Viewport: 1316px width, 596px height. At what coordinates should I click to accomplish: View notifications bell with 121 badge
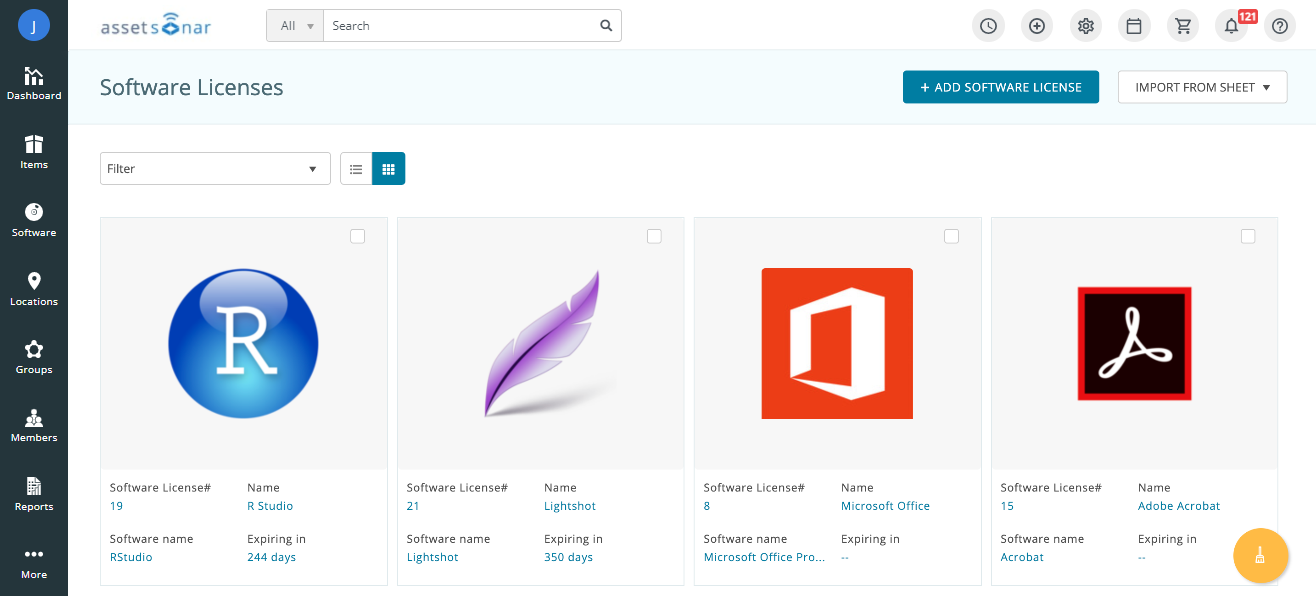tap(1231, 26)
